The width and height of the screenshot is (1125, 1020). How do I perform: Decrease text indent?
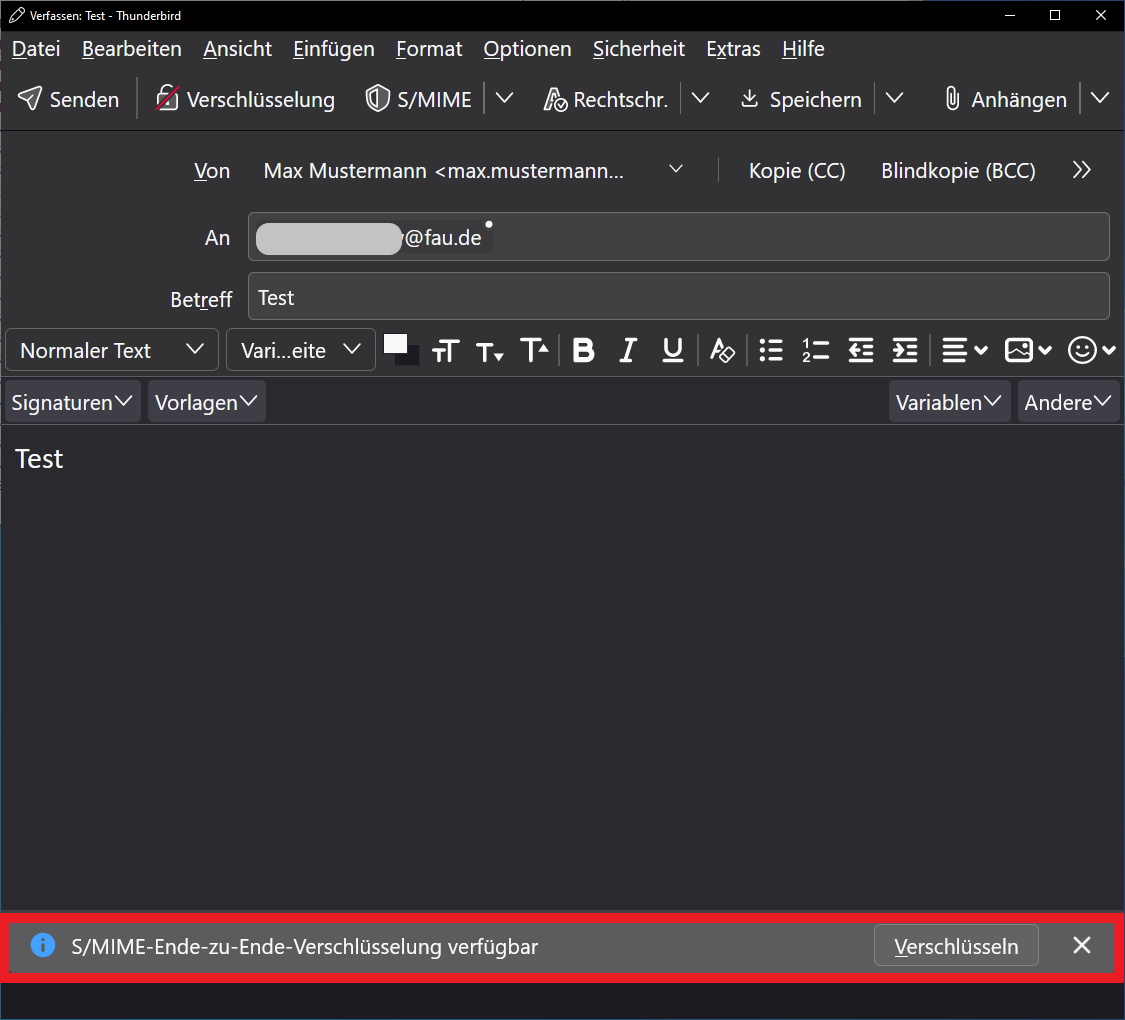pyautogui.click(x=860, y=350)
